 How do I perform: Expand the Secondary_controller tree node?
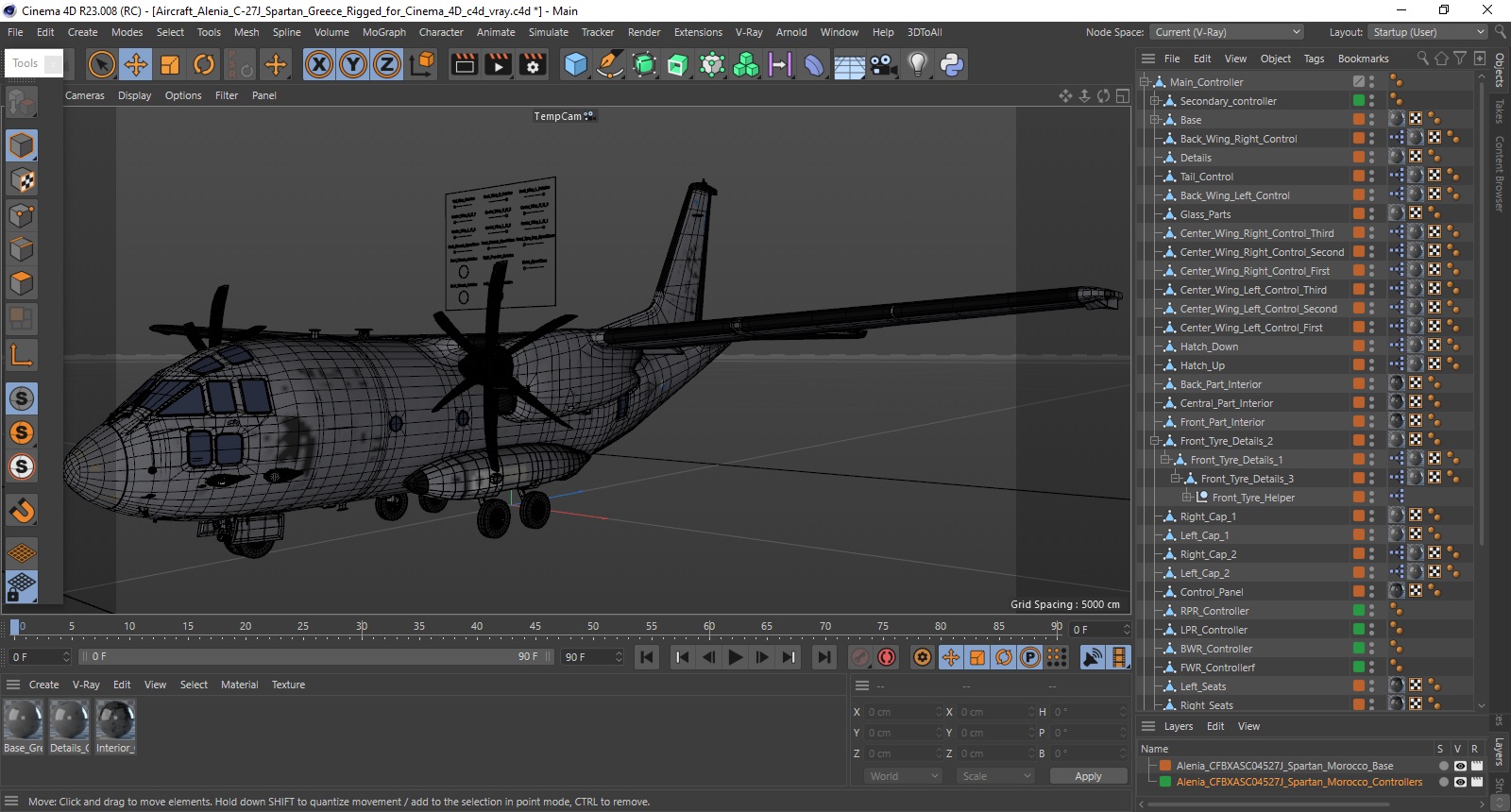pos(1155,101)
